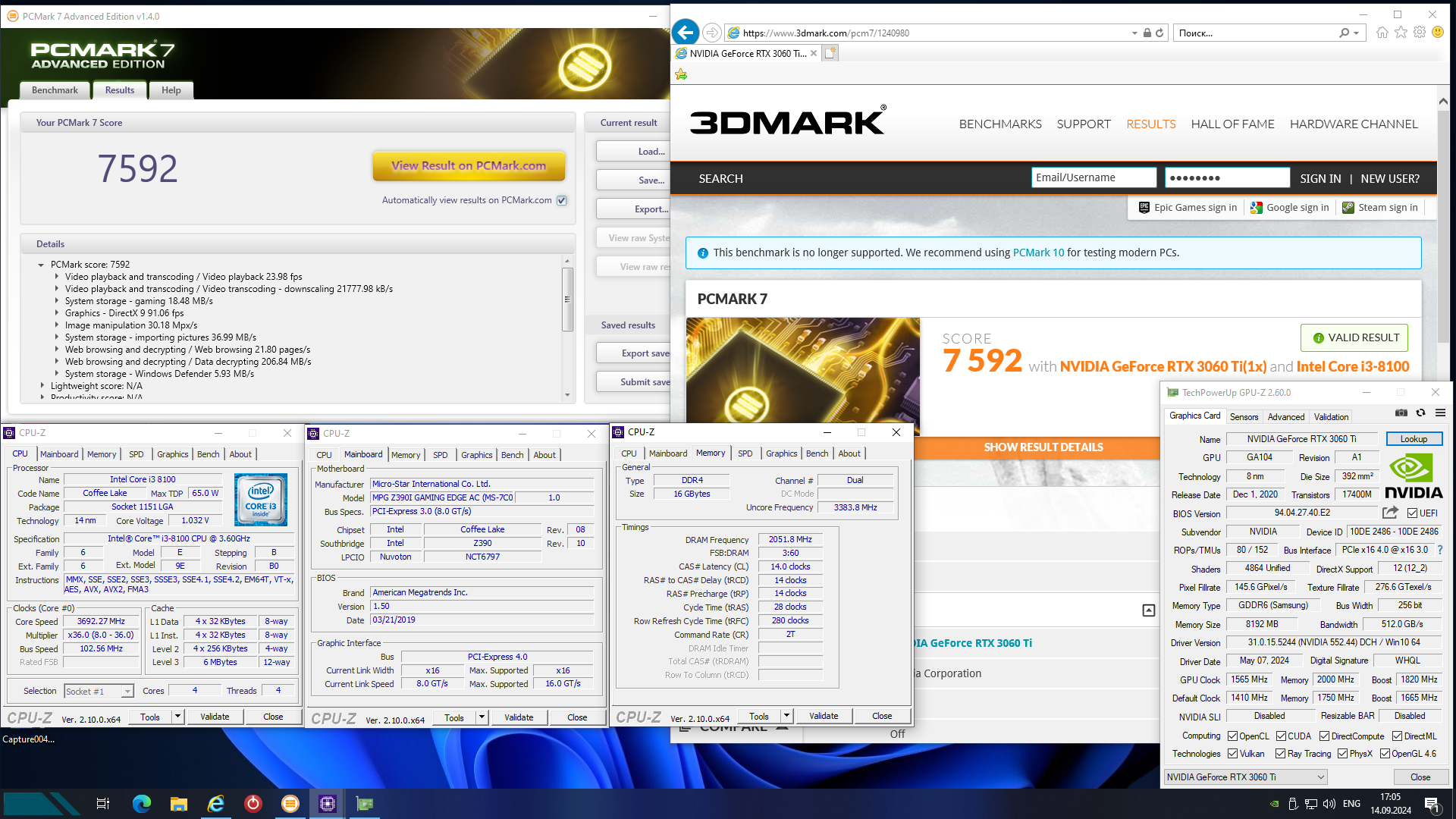
Task: Open Tools dropdown arrow in CPU-Z CPU window
Action: point(177,717)
